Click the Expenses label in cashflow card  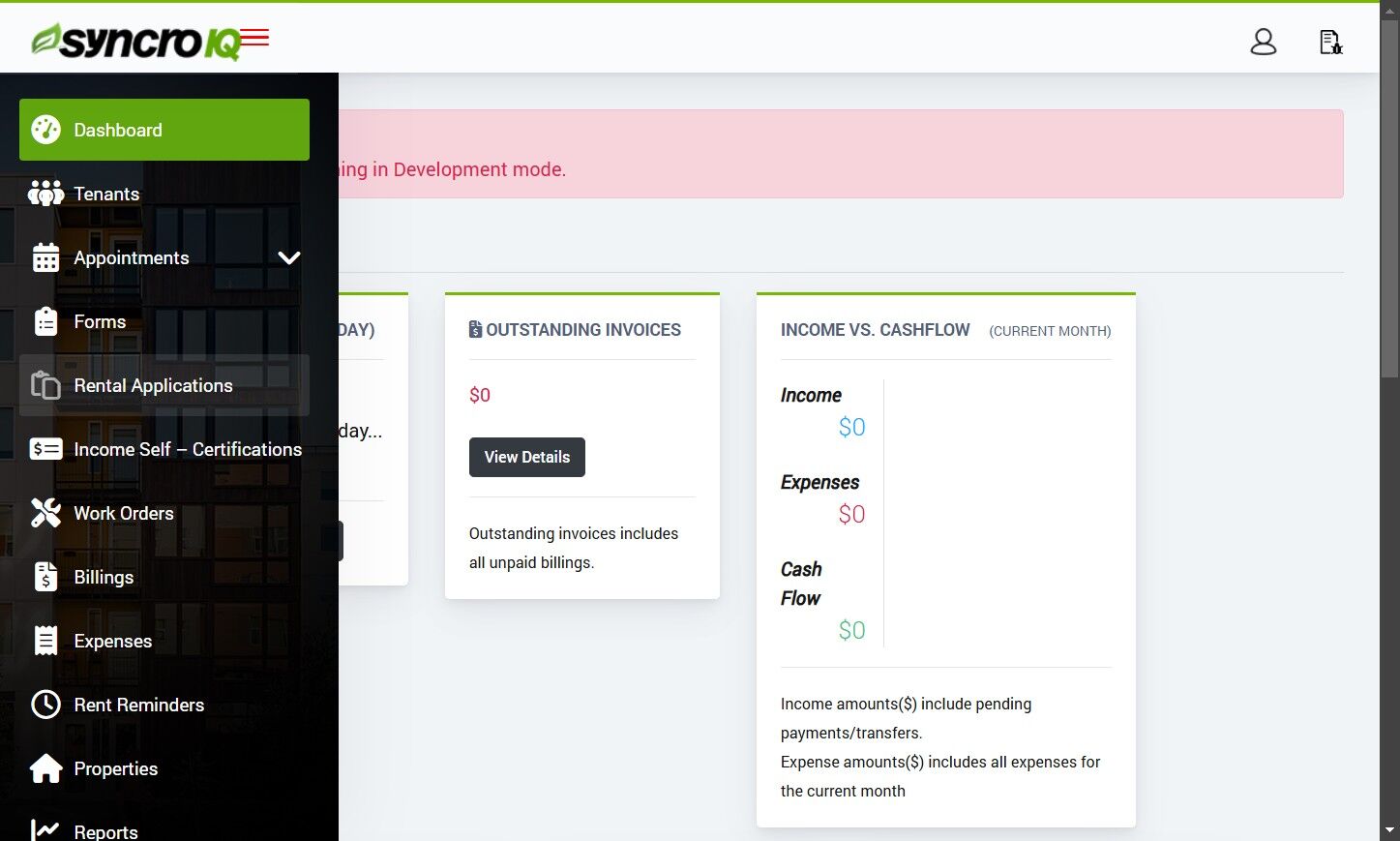tap(819, 482)
